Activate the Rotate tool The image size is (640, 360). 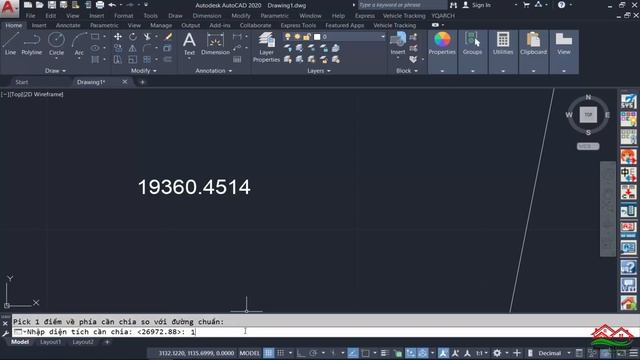pos(133,37)
